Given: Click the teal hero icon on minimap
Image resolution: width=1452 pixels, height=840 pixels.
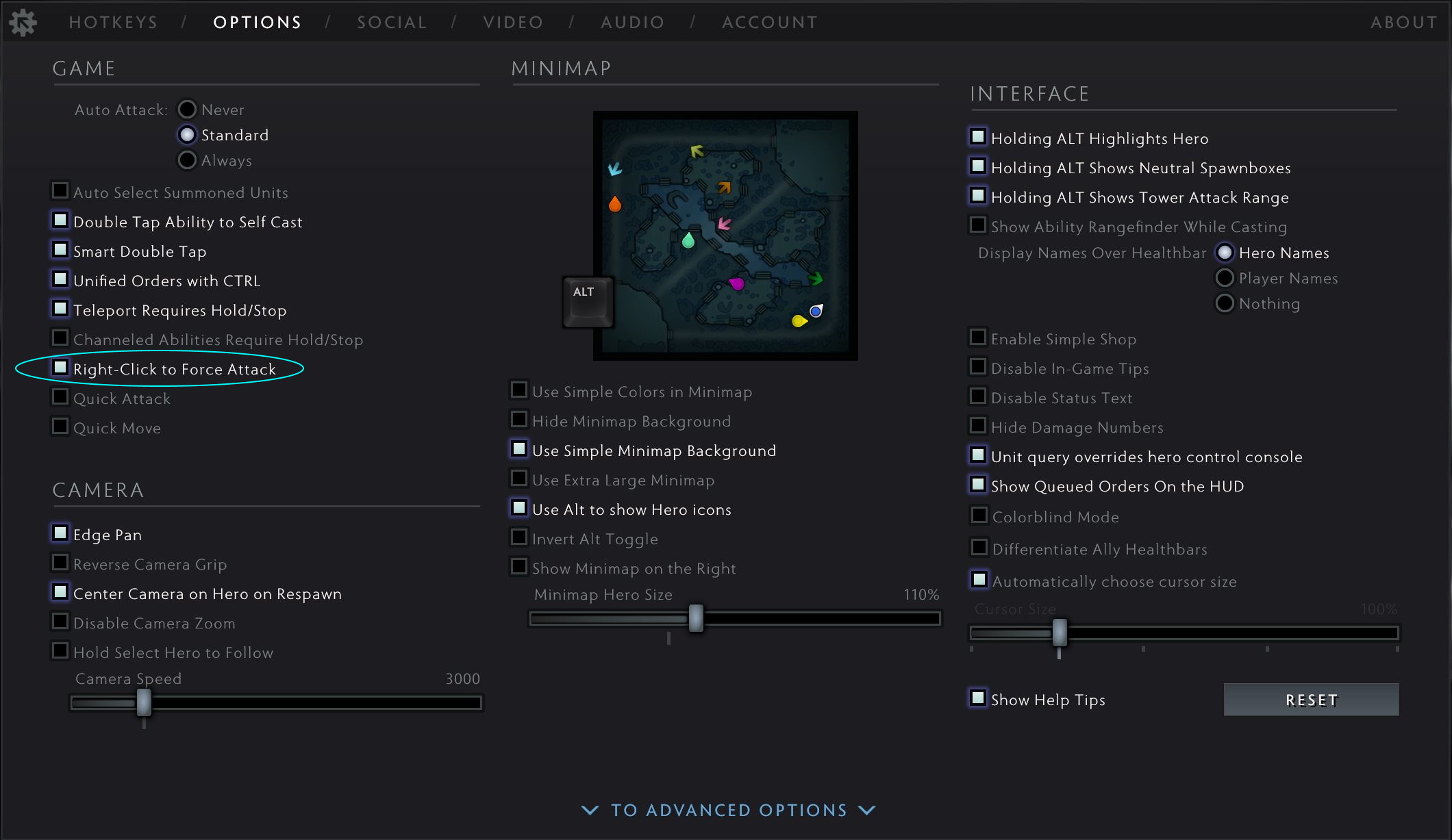Looking at the screenshot, I should [688, 240].
